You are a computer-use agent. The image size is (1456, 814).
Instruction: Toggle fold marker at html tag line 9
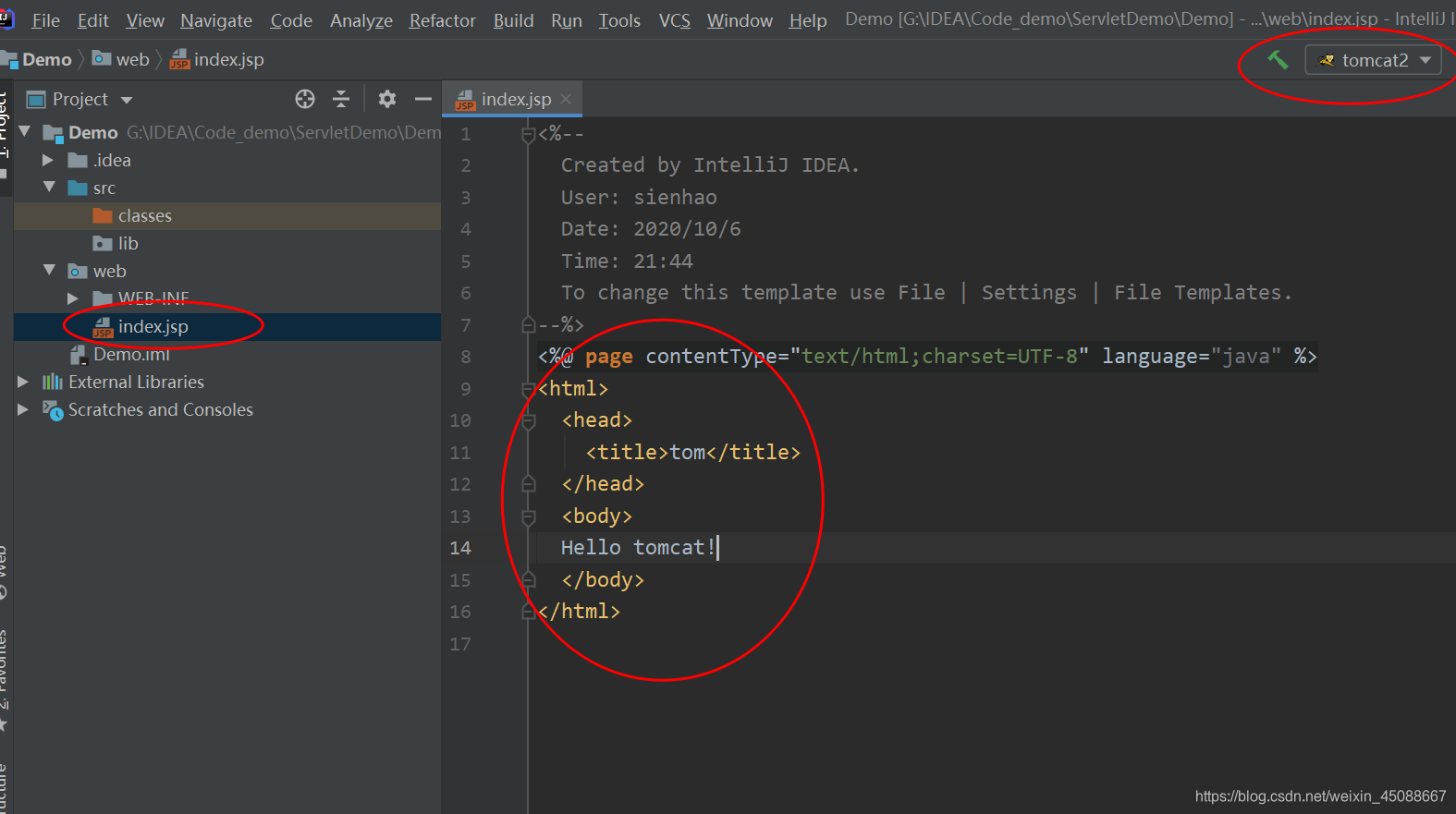[x=529, y=389]
